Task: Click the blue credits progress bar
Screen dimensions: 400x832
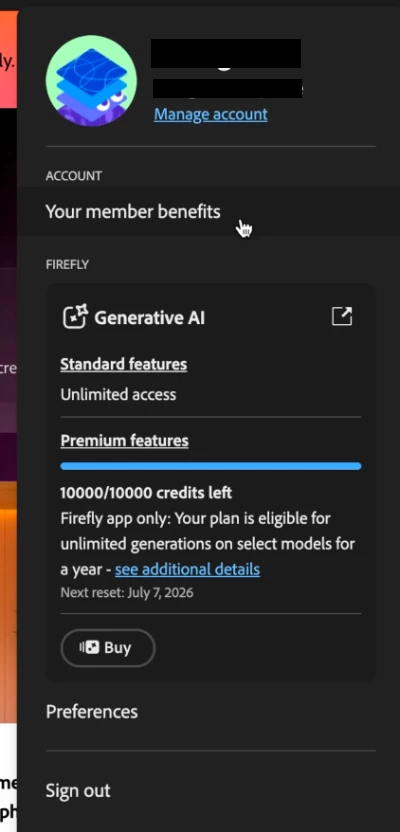Action: (x=211, y=466)
